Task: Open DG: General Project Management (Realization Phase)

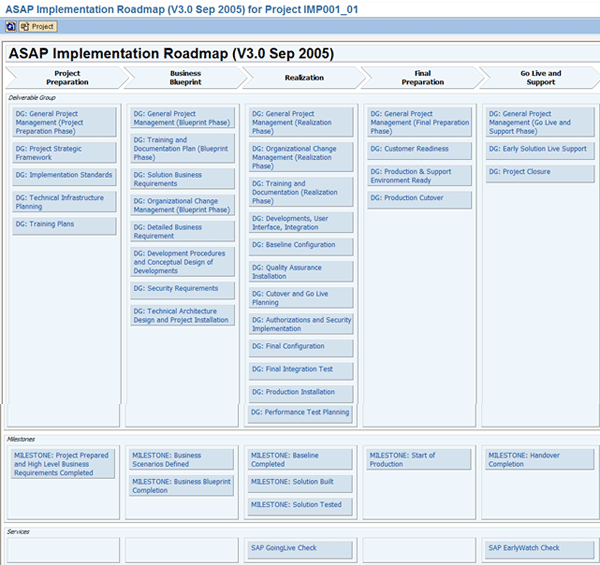Action: click(x=301, y=122)
